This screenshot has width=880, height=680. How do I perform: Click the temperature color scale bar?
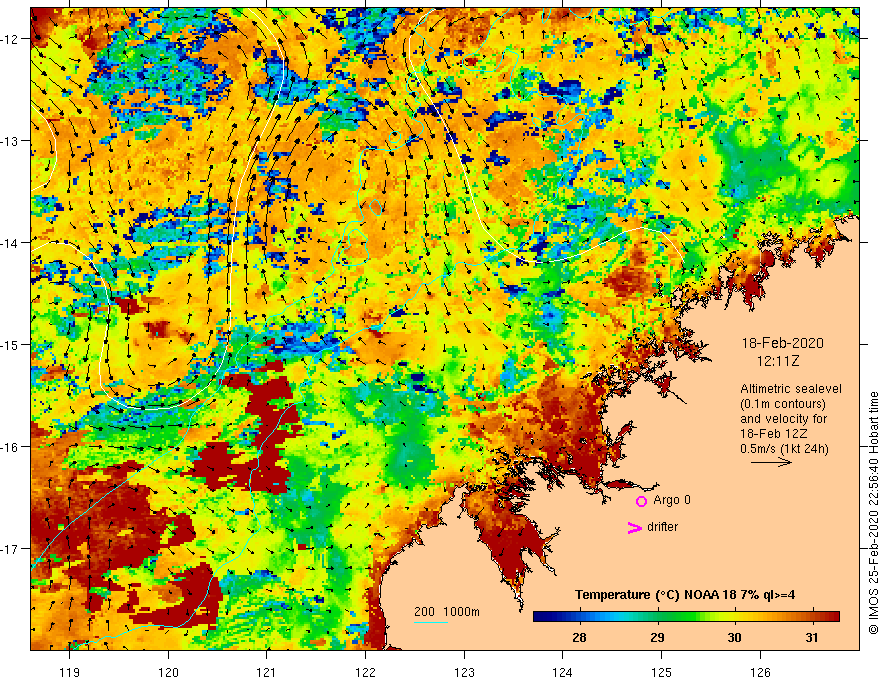pos(686,617)
